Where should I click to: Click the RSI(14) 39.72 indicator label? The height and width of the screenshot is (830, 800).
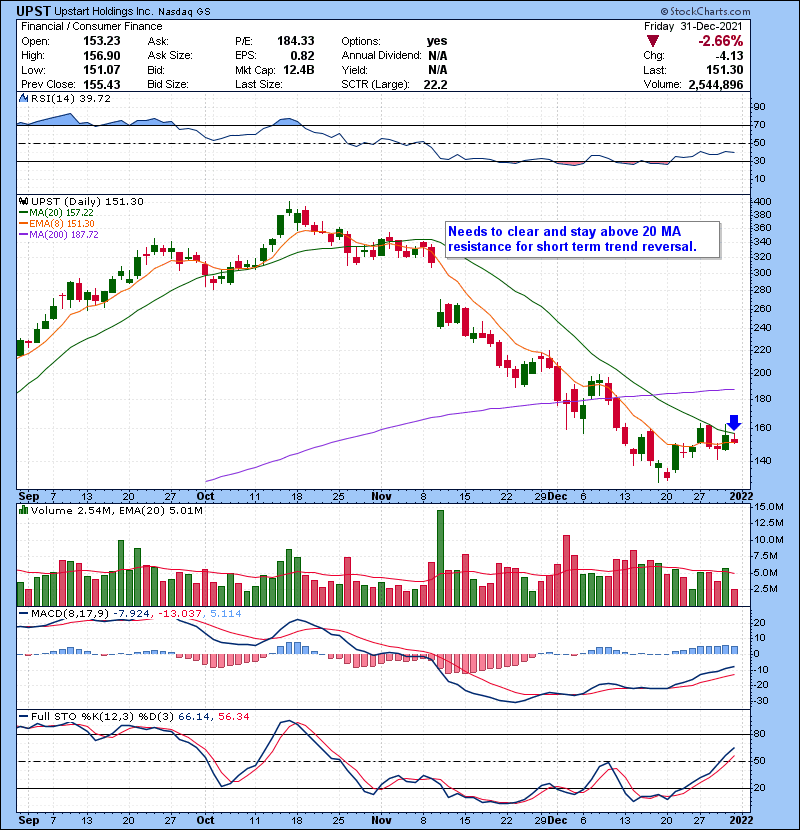pyautogui.click(x=70, y=98)
